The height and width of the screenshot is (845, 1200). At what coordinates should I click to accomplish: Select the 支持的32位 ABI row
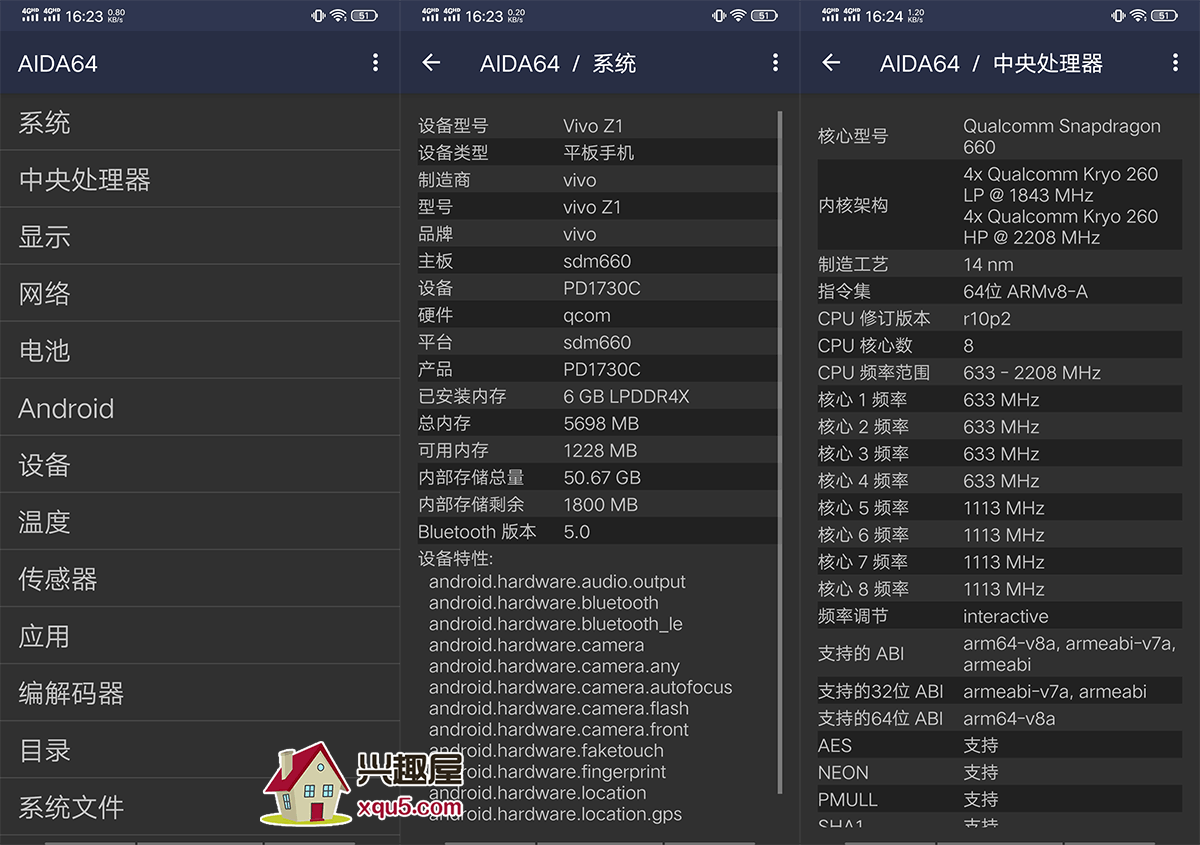(1000, 691)
